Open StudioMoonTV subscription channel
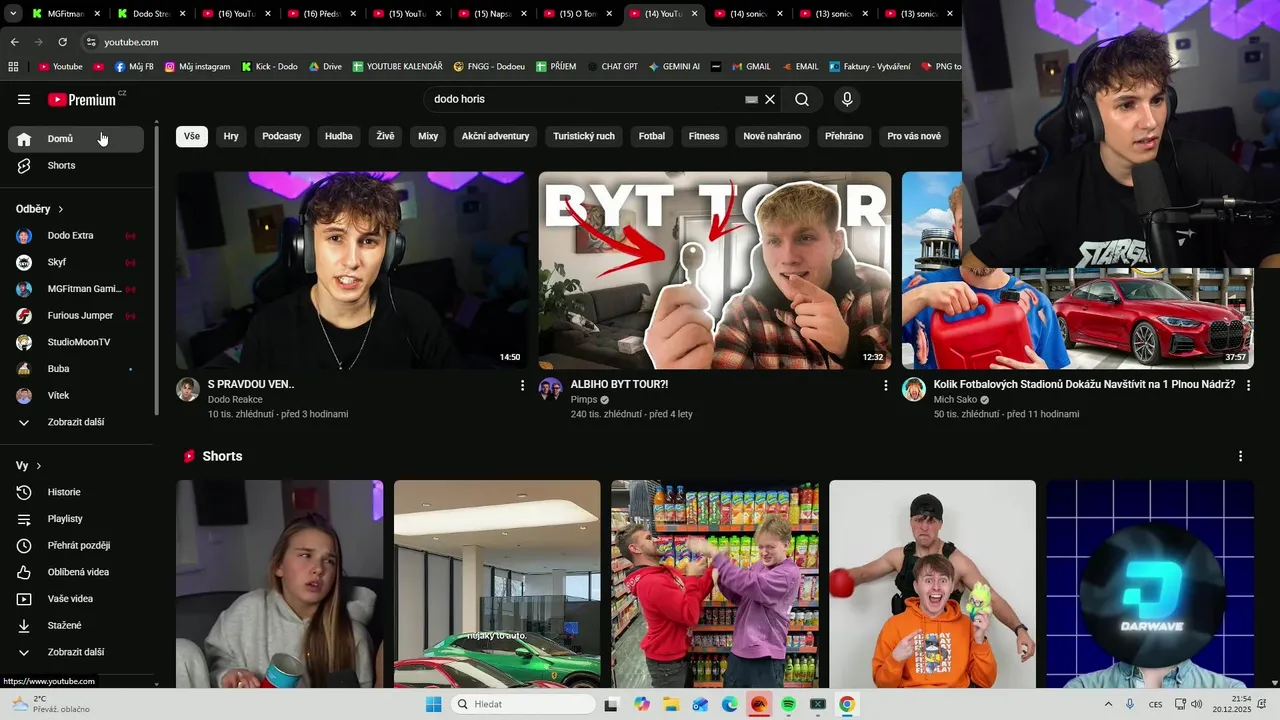The height and width of the screenshot is (720, 1280). (76, 342)
